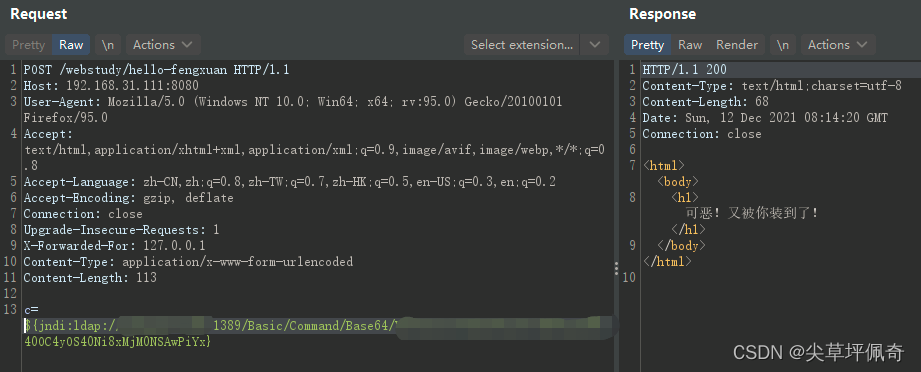Switch Response view to Raw
Image resolution: width=921 pixels, height=372 pixels.
point(690,45)
